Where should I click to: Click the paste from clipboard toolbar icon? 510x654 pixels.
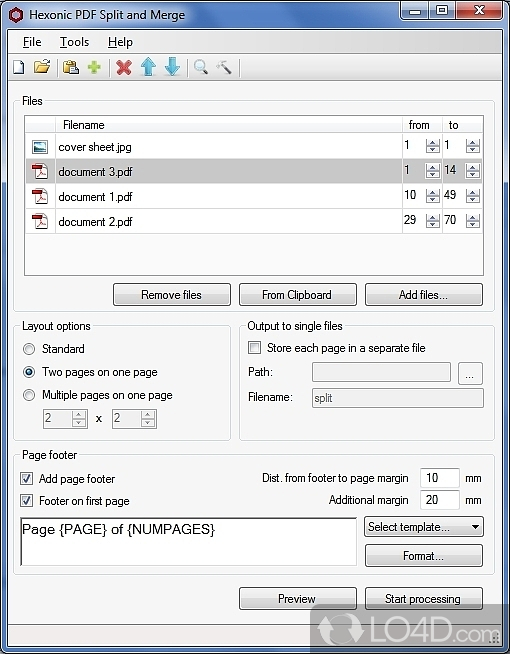tap(70, 67)
